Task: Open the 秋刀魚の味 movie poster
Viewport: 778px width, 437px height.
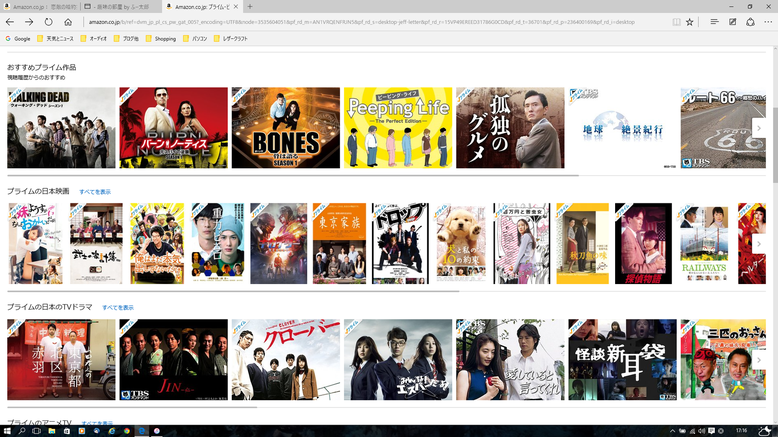Action: point(583,243)
